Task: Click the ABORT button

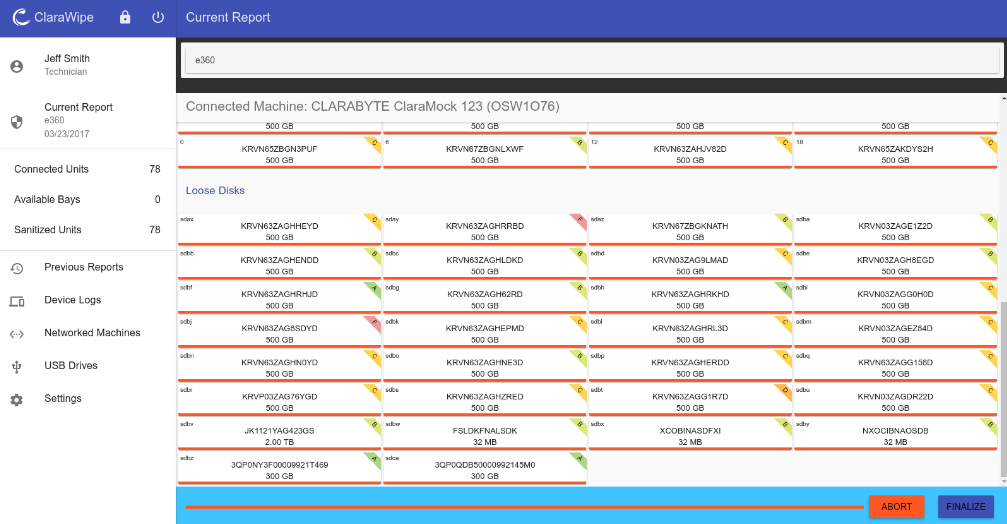Action: pos(897,507)
